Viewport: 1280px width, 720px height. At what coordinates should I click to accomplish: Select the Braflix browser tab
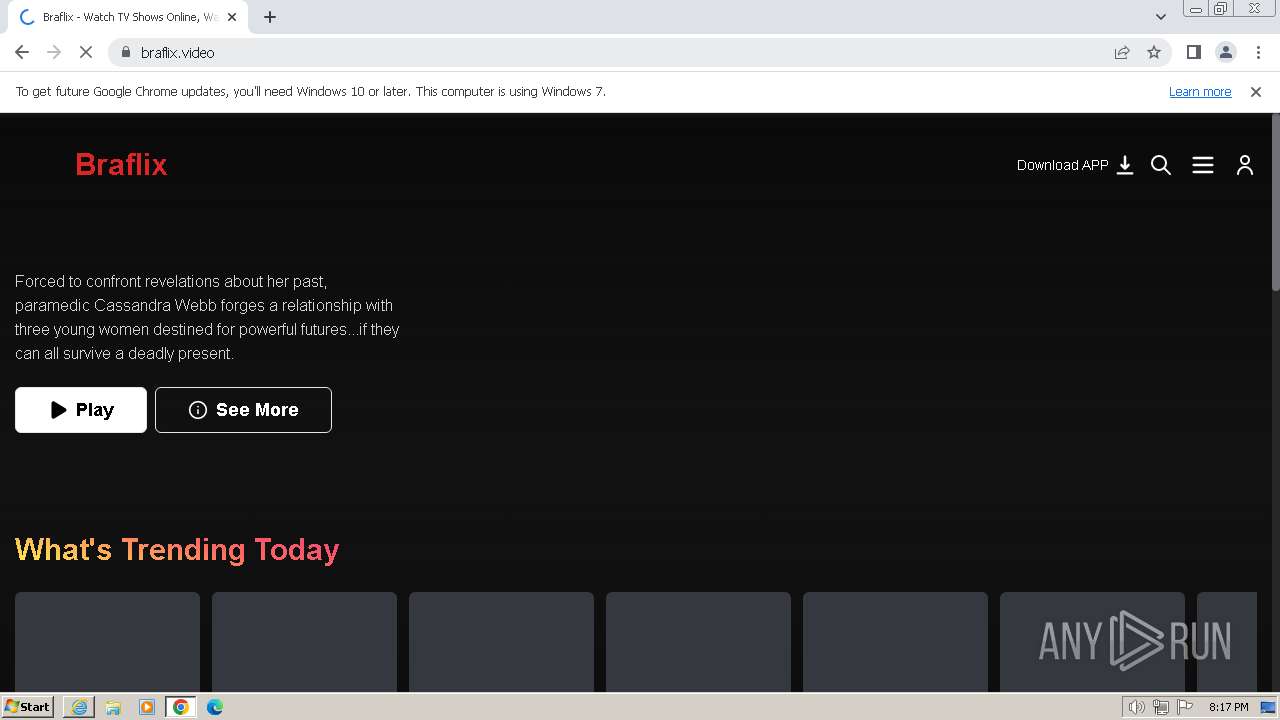click(128, 17)
